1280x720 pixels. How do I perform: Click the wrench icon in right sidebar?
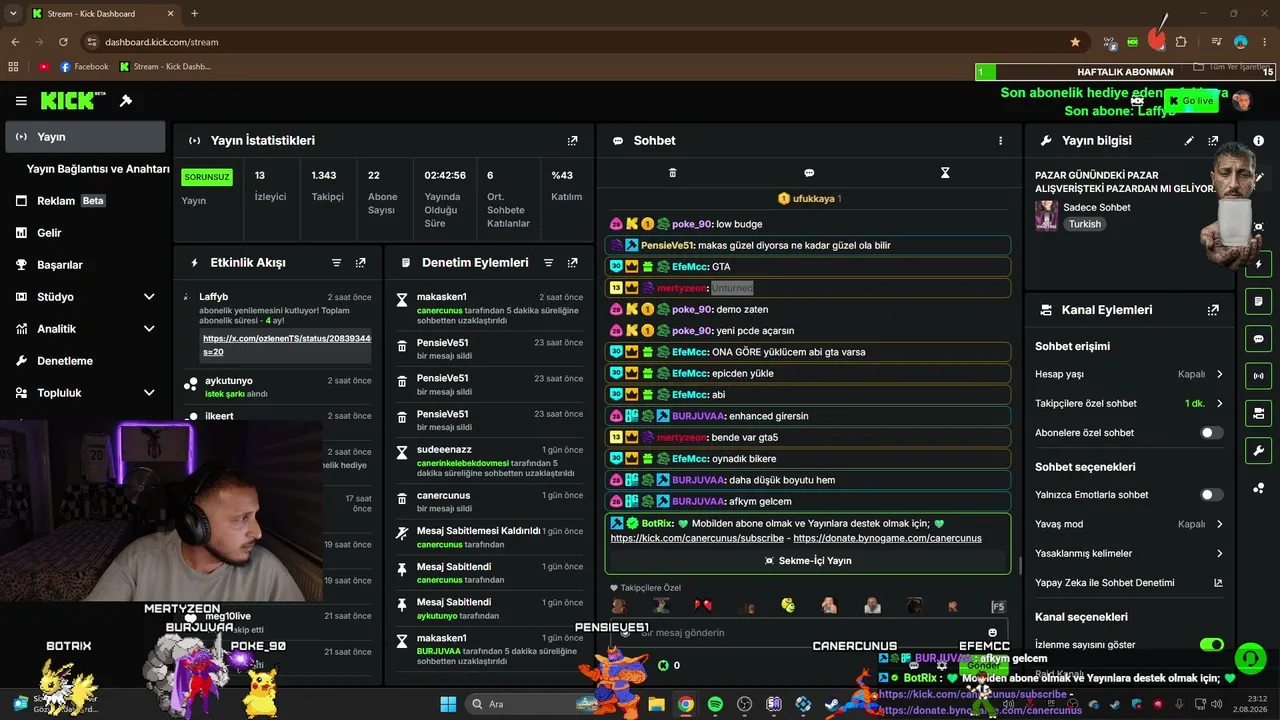pos(1258,450)
